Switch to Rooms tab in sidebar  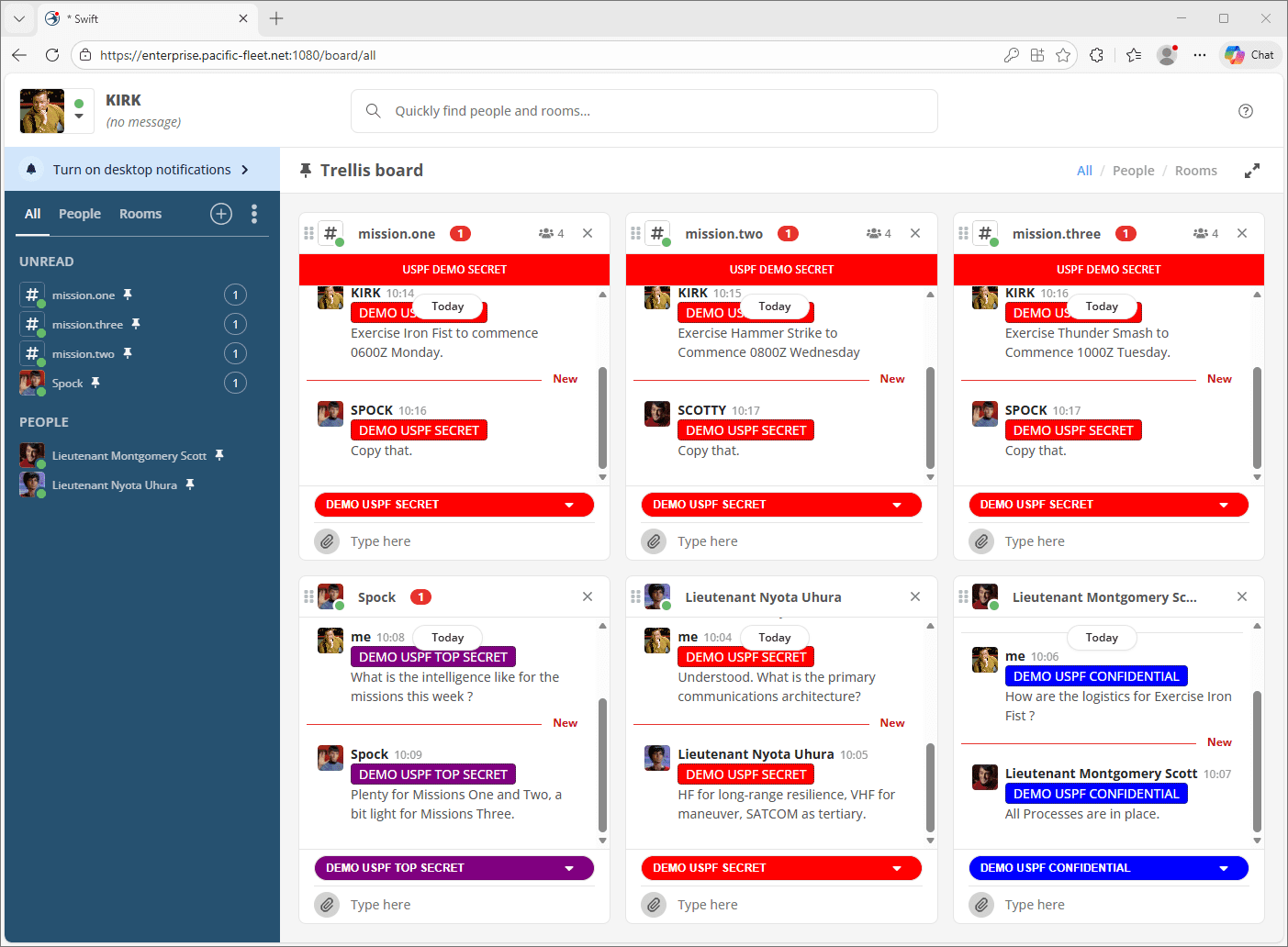(140, 214)
